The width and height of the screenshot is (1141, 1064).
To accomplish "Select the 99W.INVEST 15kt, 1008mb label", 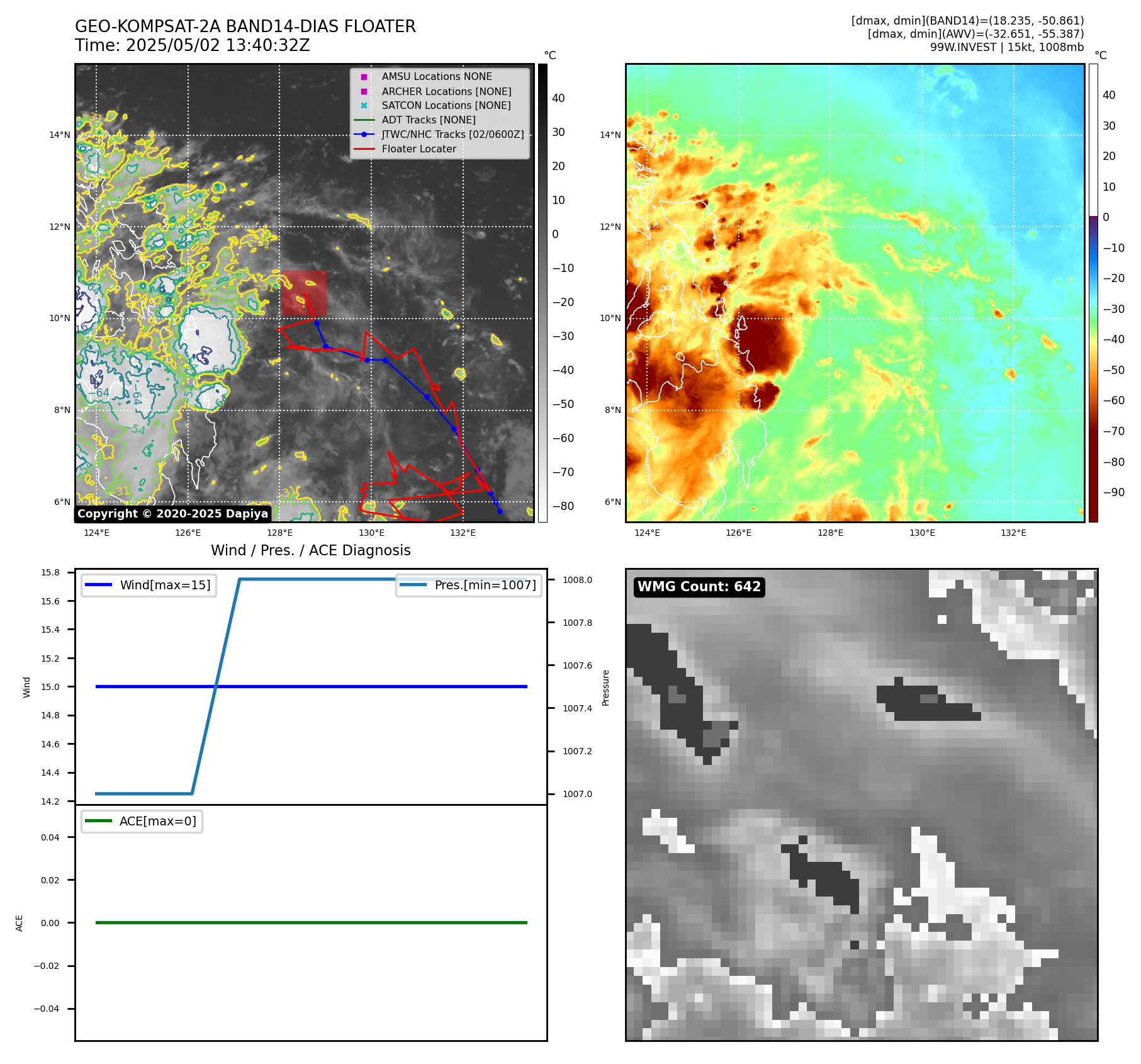I will pyautogui.click(x=1007, y=47).
